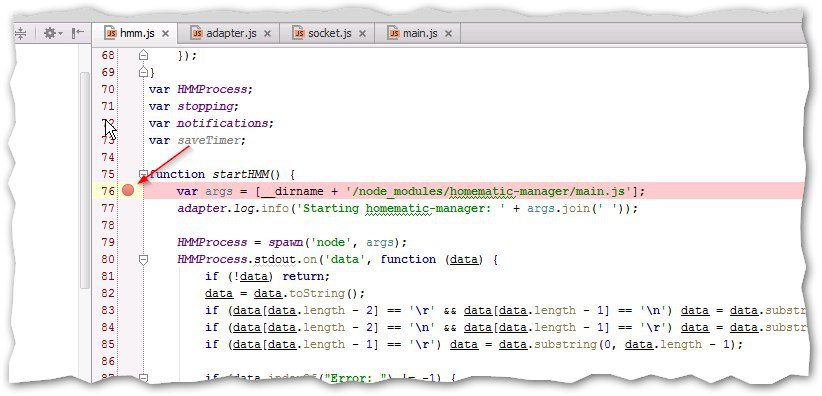Close the main.js tab
The image size is (822, 396).
(x=448, y=34)
